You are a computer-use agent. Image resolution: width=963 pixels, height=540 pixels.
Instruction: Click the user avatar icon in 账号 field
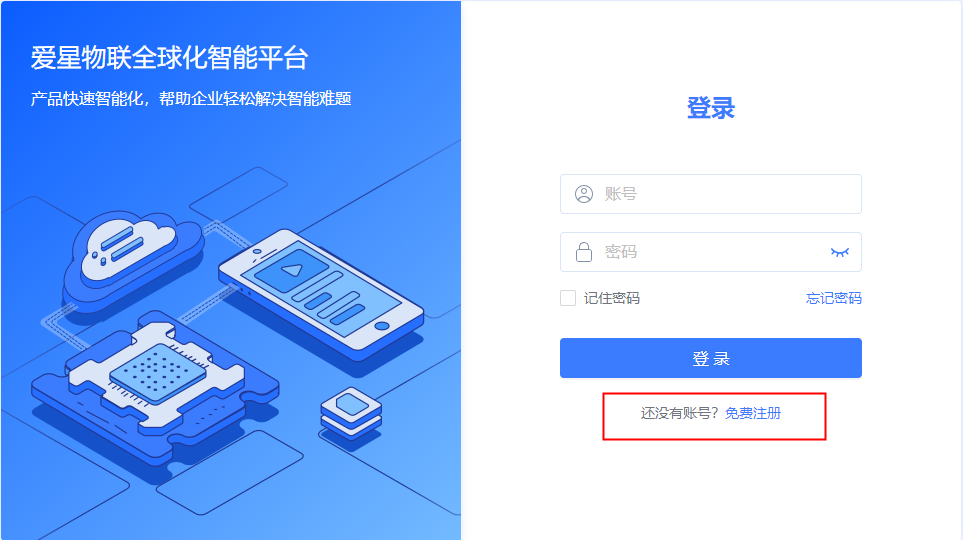583,194
